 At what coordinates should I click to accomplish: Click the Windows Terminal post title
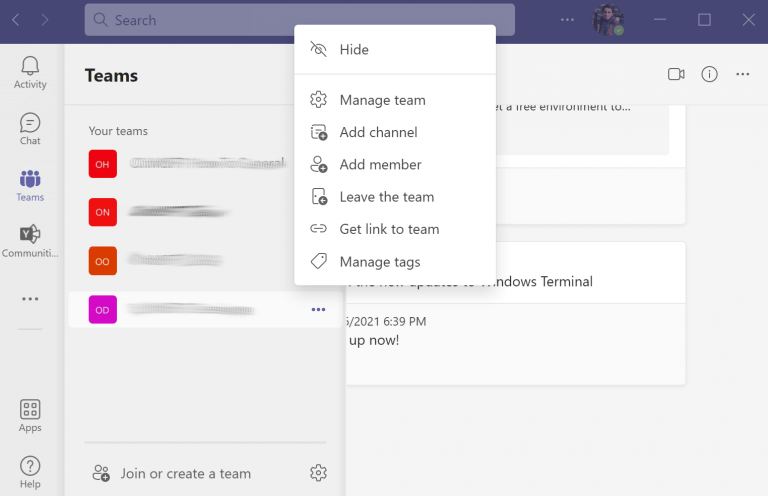471,282
